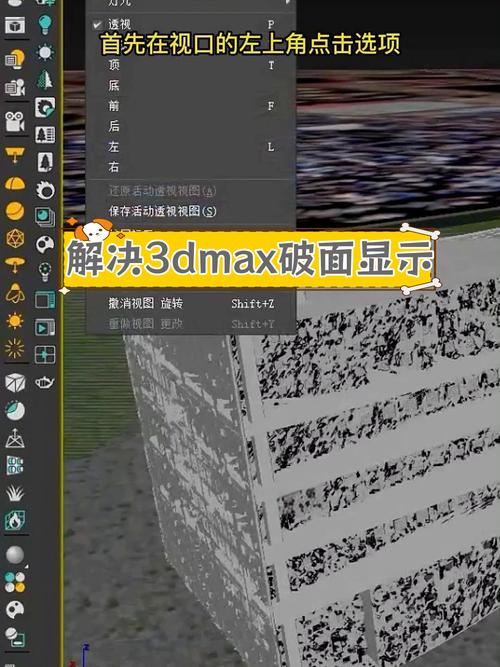Screen dimensions: 500x667
Task: Click the framed box window icon
Action: click(x=15, y=25)
